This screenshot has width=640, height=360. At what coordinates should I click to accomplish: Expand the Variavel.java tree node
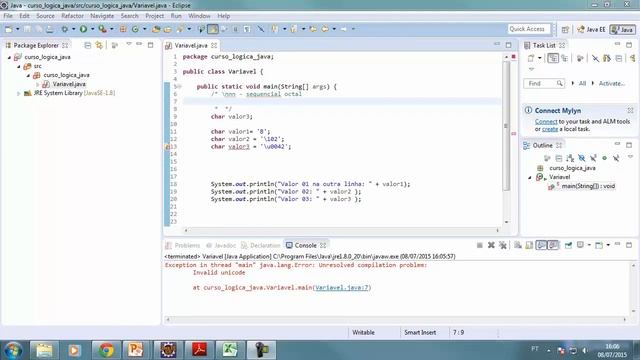tap(38, 84)
